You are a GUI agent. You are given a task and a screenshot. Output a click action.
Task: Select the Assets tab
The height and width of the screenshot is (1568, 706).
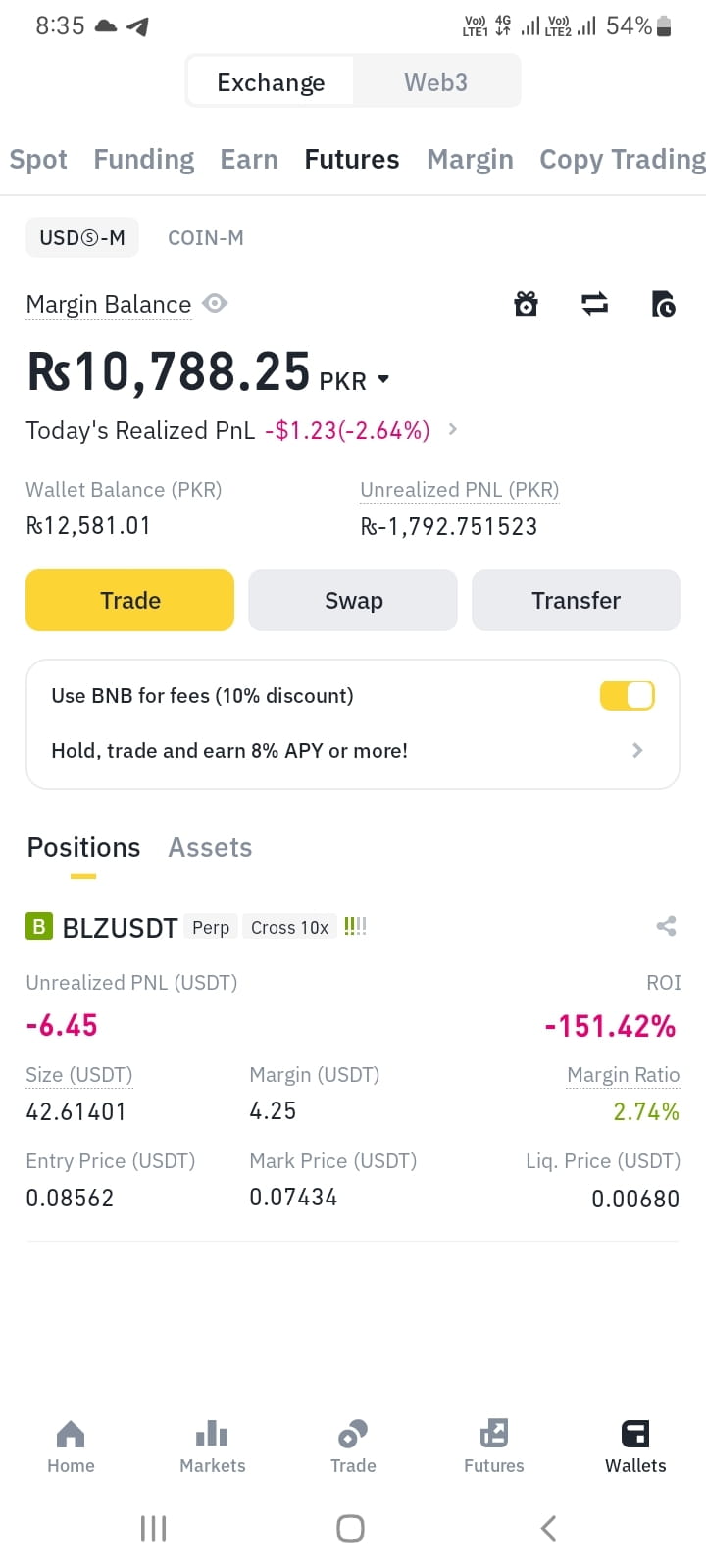click(x=210, y=847)
